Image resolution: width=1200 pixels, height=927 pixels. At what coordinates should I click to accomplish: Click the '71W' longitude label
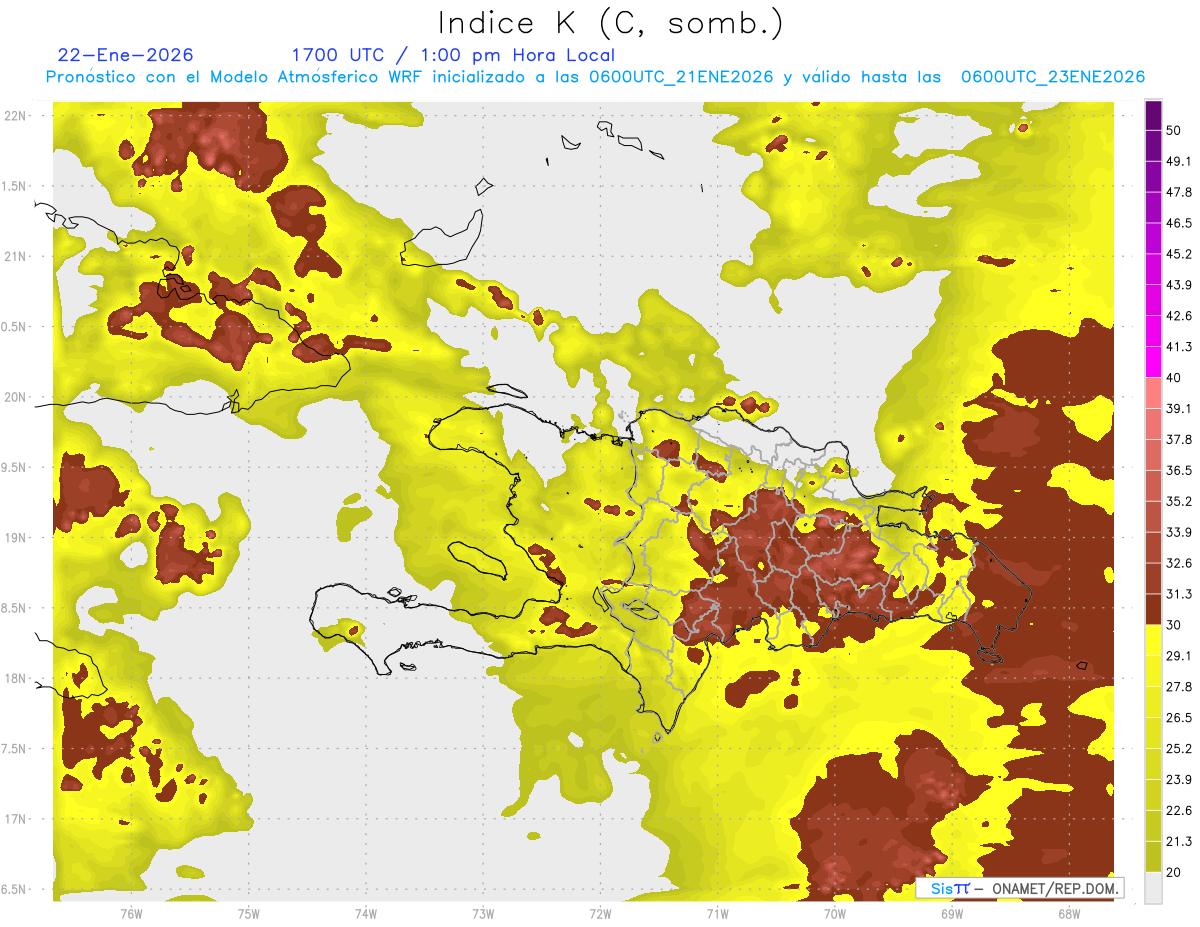(x=717, y=913)
